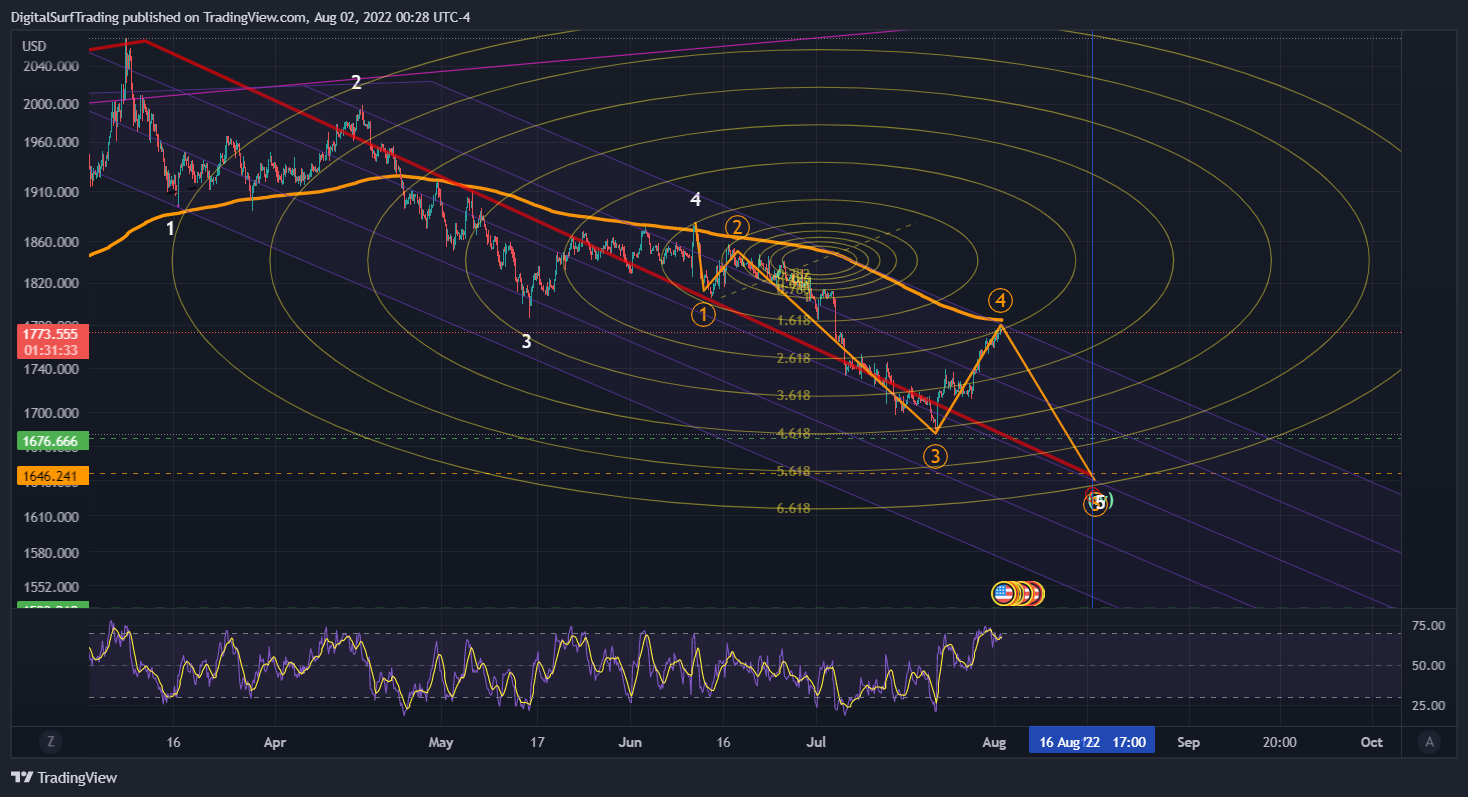Viewport: 1468px width, 797px height.
Task: Click the 1910.000 price axis label
Action: tap(49, 192)
